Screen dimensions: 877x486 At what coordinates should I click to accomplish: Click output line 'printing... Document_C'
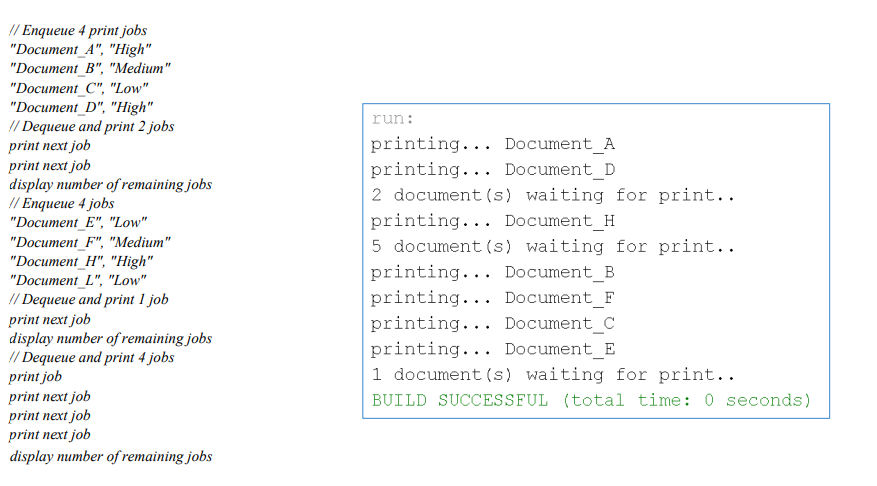tap(493, 324)
